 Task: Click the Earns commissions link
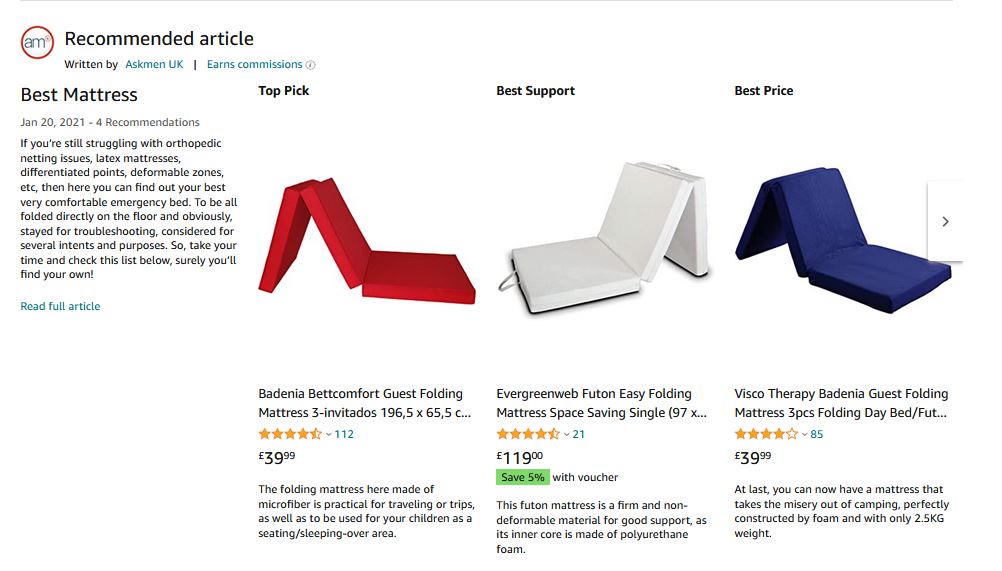coord(254,65)
